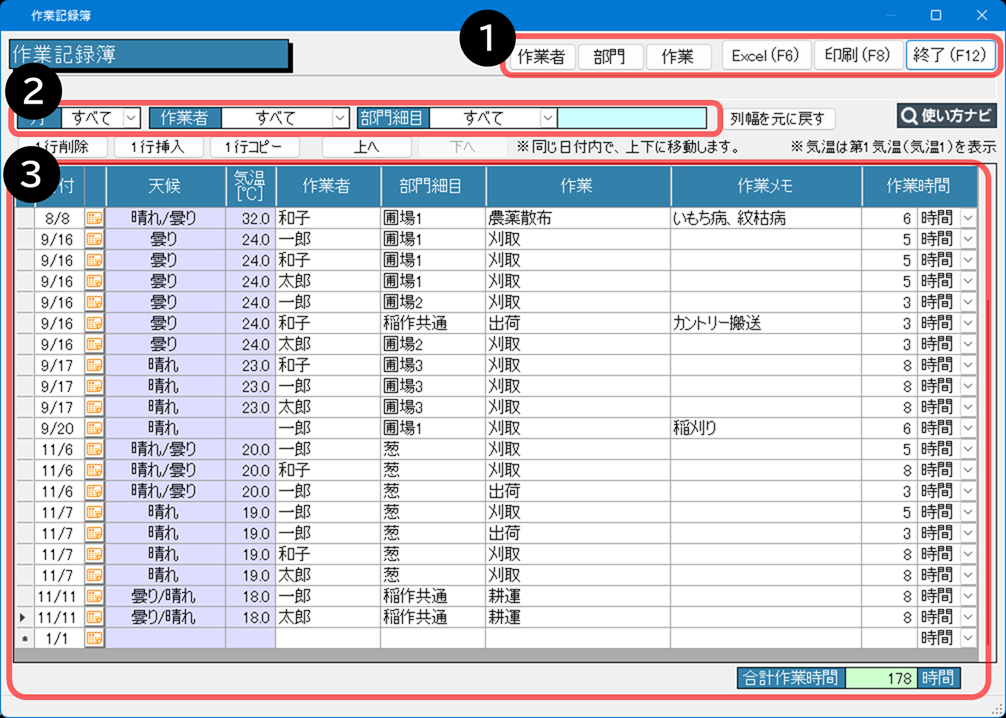The width and height of the screenshot is (1006, 718).
Task: Open the 部門細目 filter dropdown
Action: [547, 118]
